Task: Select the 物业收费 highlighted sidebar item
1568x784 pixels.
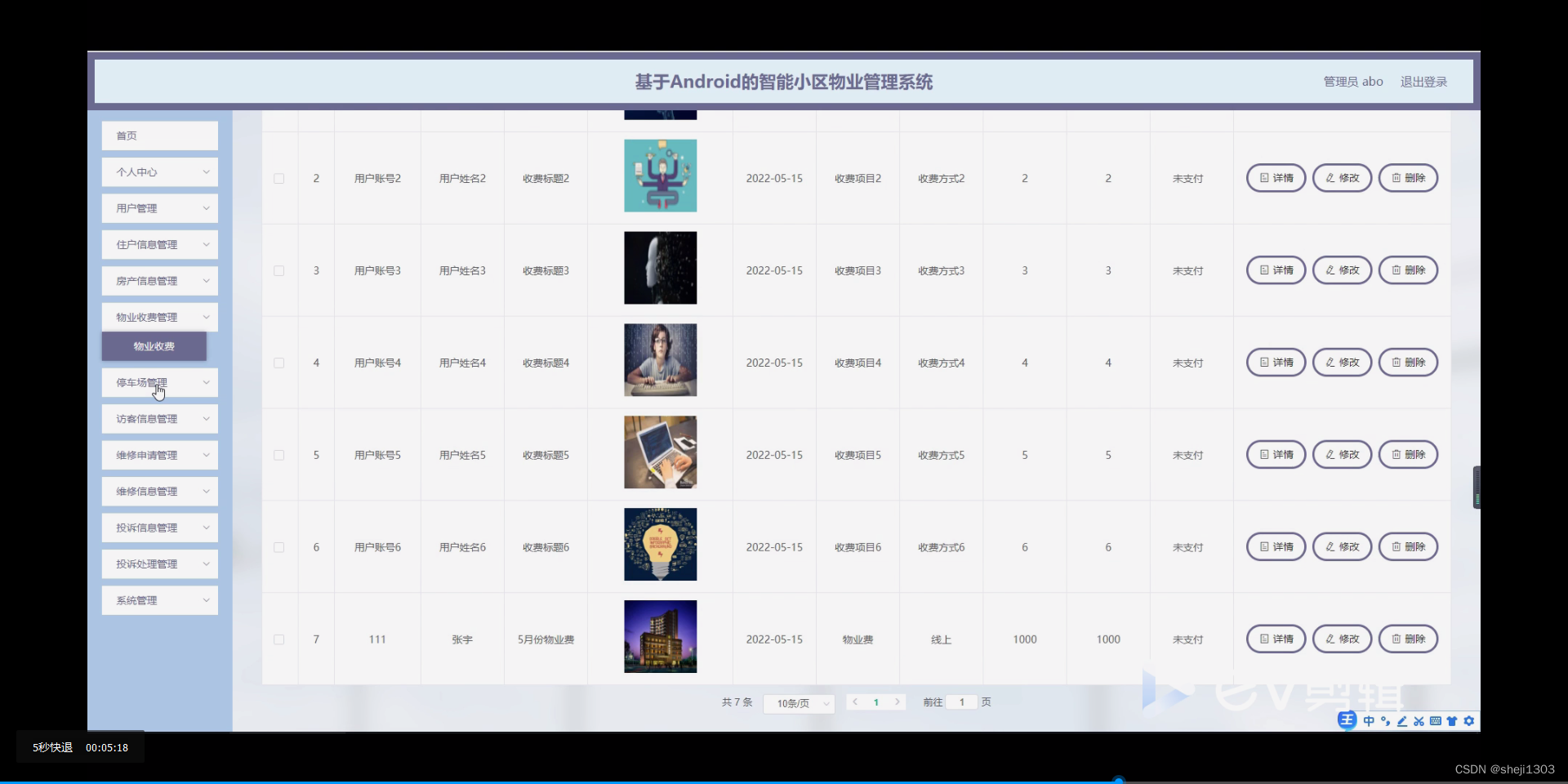Action: pyautogui.click(x=154, y=346)
